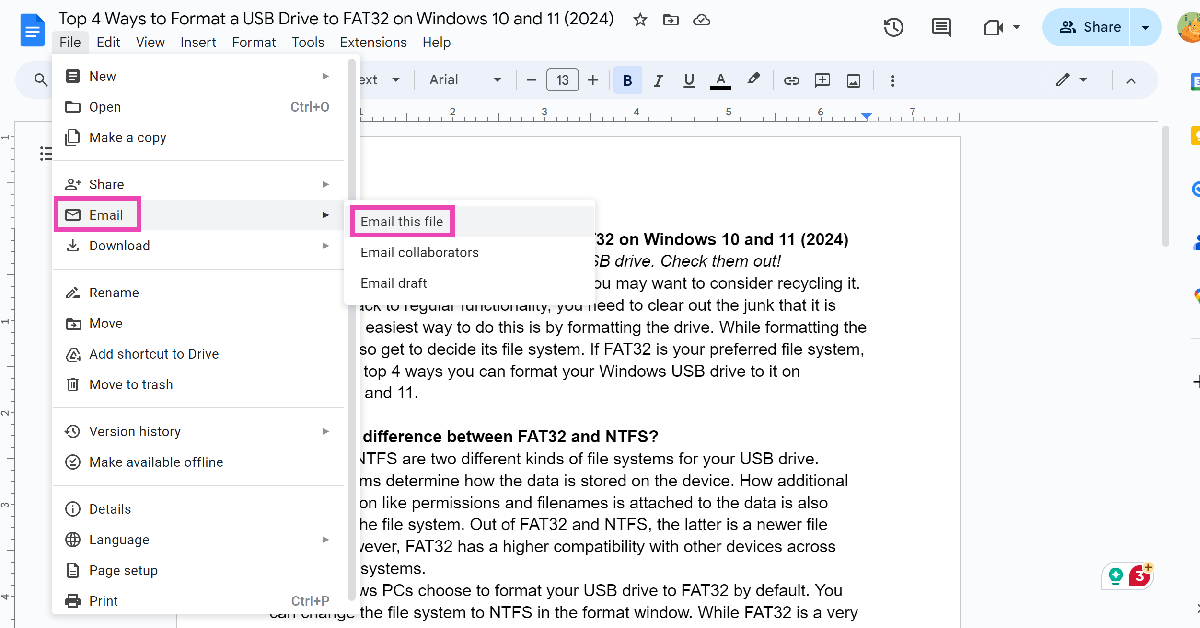This screenshot has height=628, width=1200.
Task: Open Page setup
Action: [x=198, y=571]
